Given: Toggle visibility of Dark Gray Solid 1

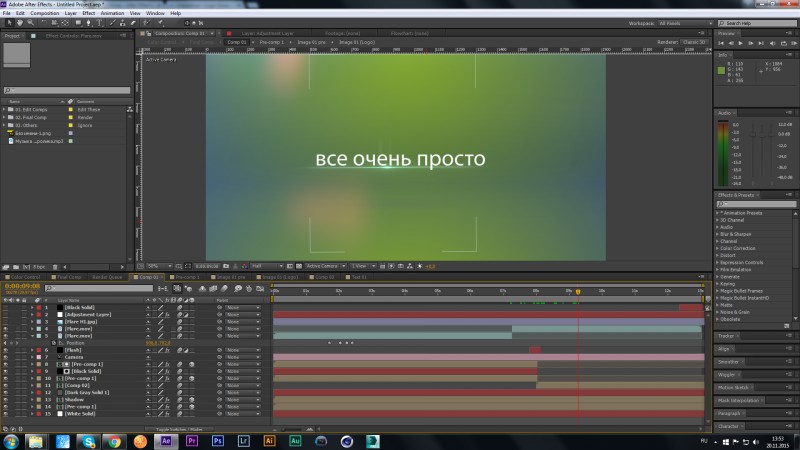Looking at the screenshot, I should coord(6,392).
